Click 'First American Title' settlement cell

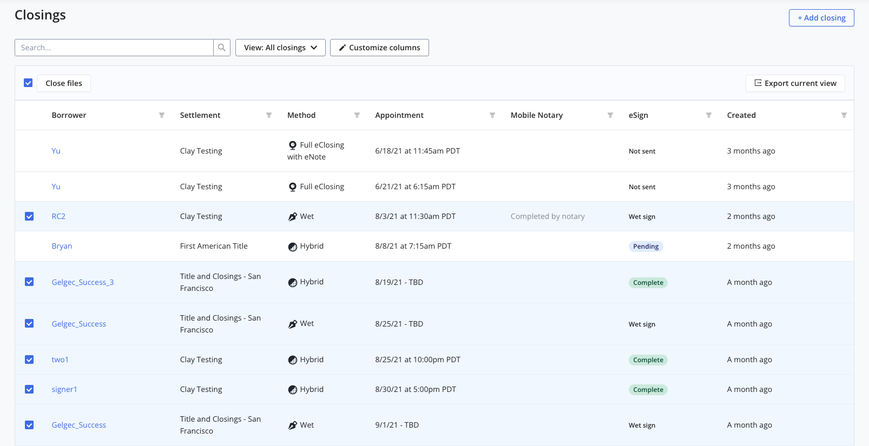214,246
